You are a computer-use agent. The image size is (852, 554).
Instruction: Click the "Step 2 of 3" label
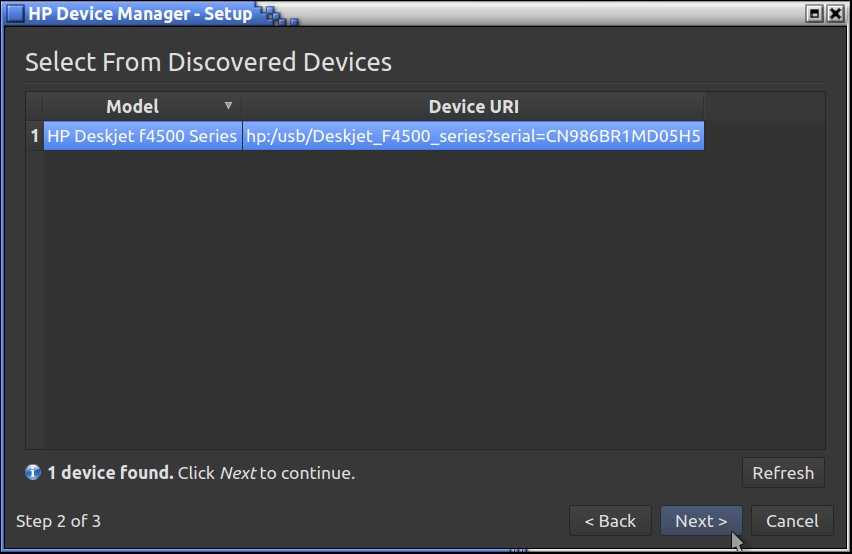(x=59, y=520)
